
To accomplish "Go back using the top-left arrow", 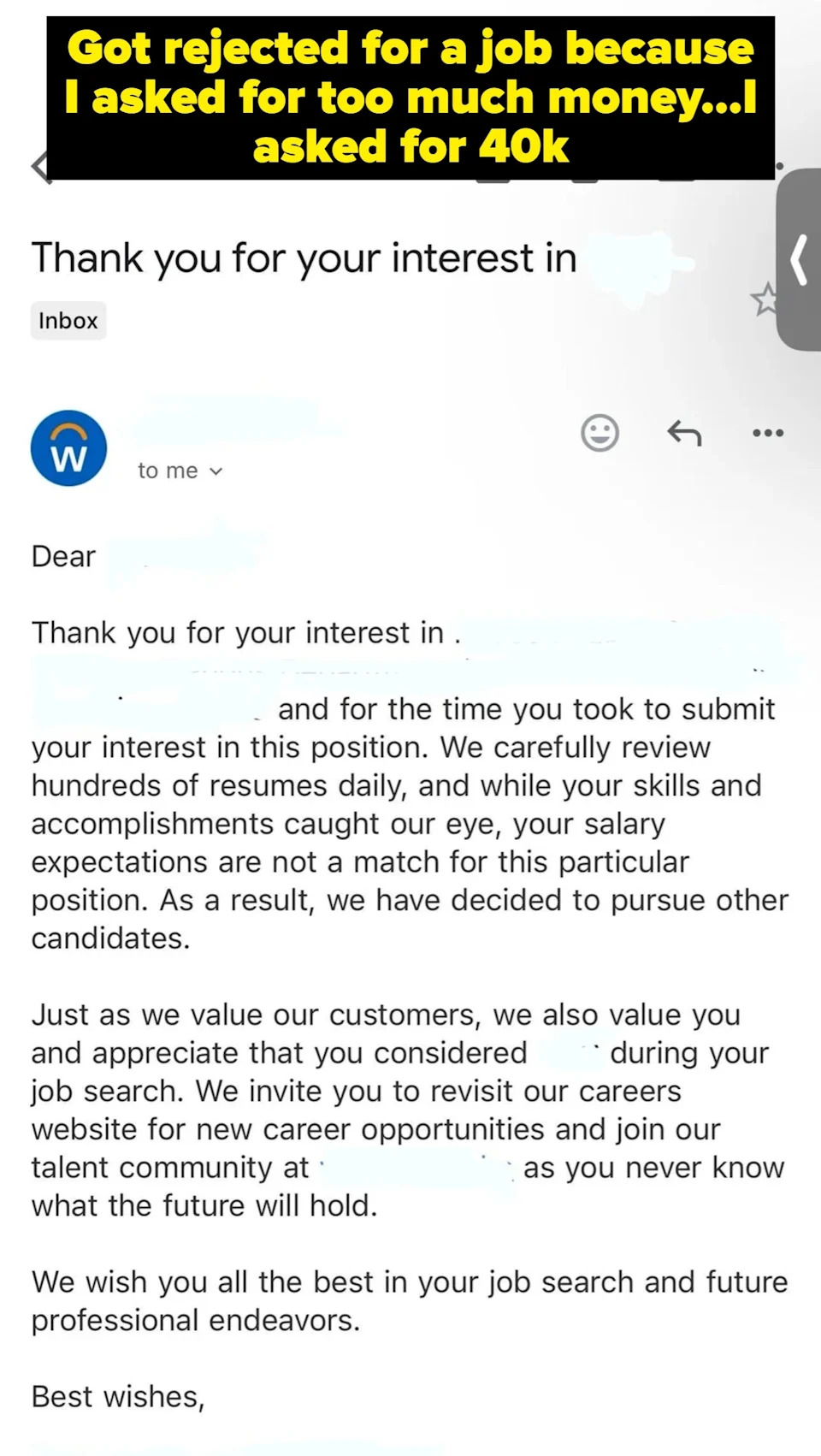I will pos(39,167).
